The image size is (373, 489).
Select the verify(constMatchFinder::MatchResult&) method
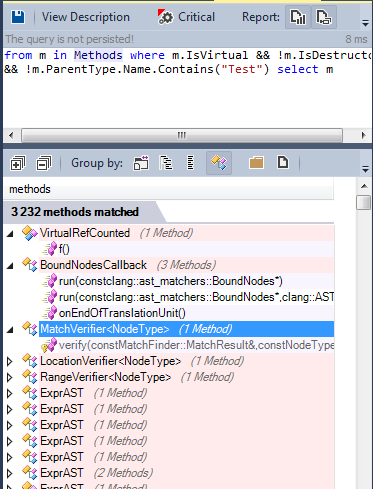(196, 345)
